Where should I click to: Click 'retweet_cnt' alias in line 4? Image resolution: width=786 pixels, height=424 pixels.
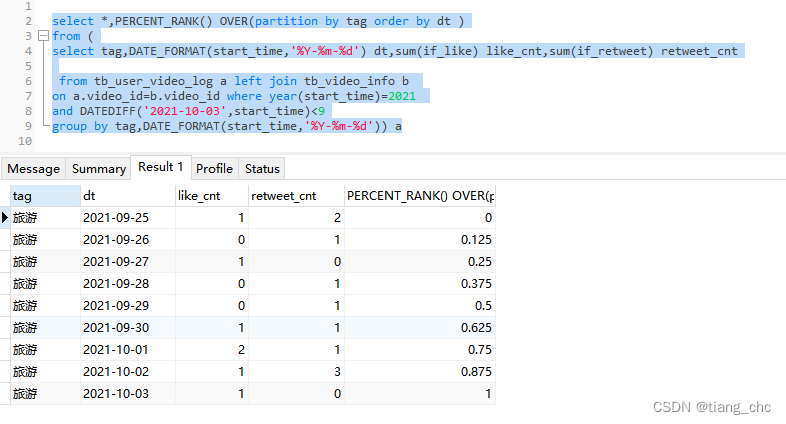(699, 51)
